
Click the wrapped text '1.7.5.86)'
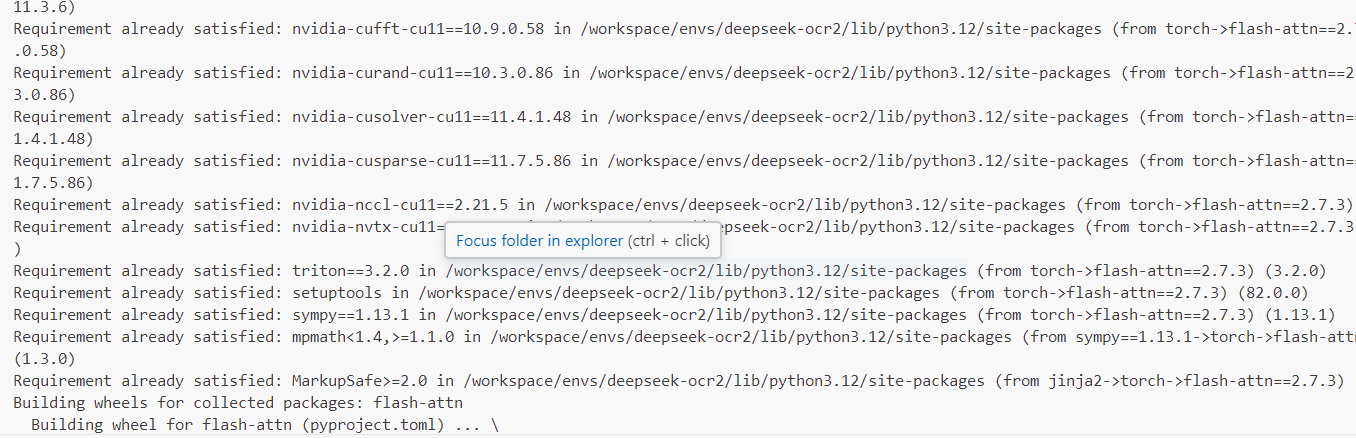[53, 182]
